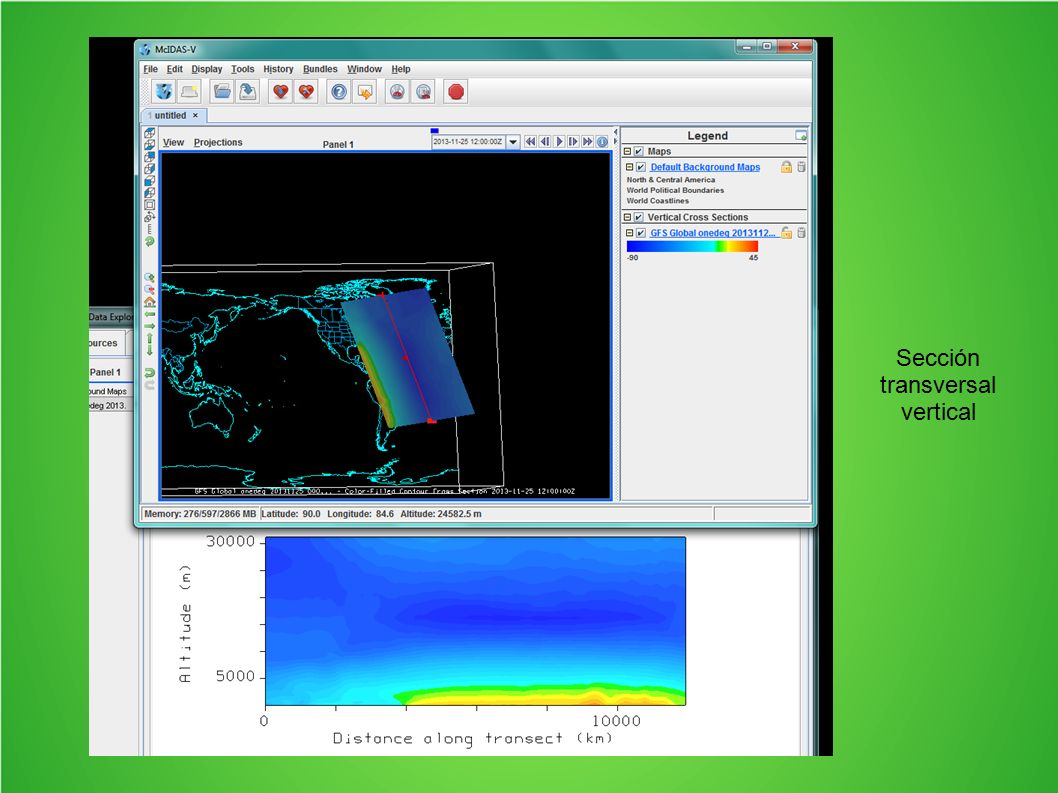The width and height of the screenshot is (1058, 793).
Task: Open the Default Background Maps link
Action: 705,167
